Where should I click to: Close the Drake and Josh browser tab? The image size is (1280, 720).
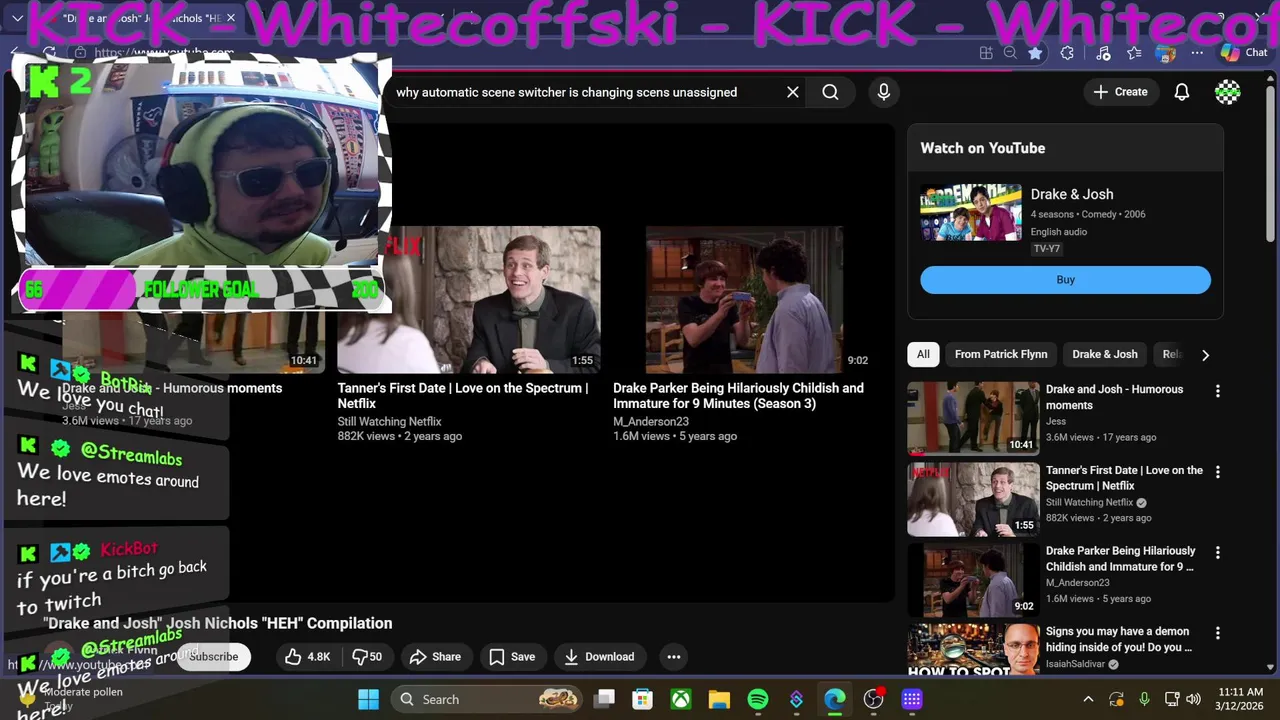[x=232, y=18]
